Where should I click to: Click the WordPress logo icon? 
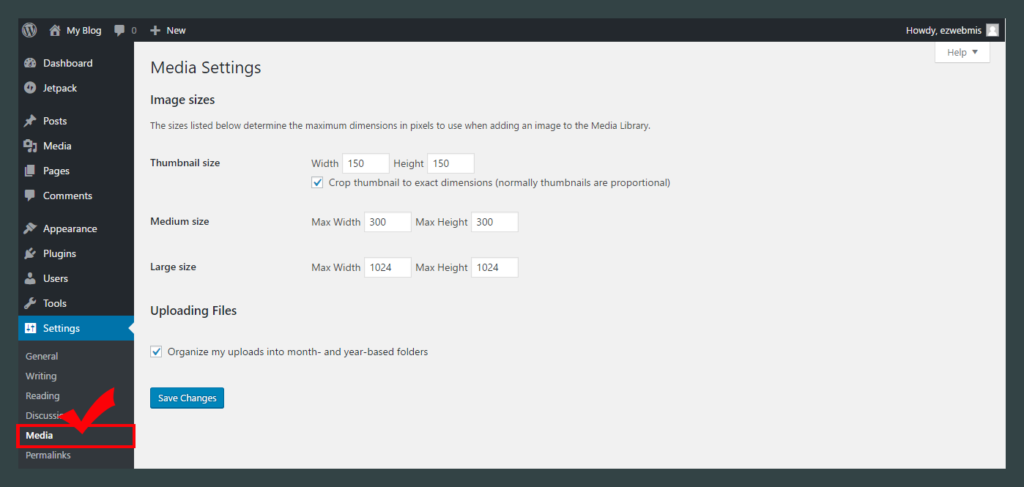[29, 30]
